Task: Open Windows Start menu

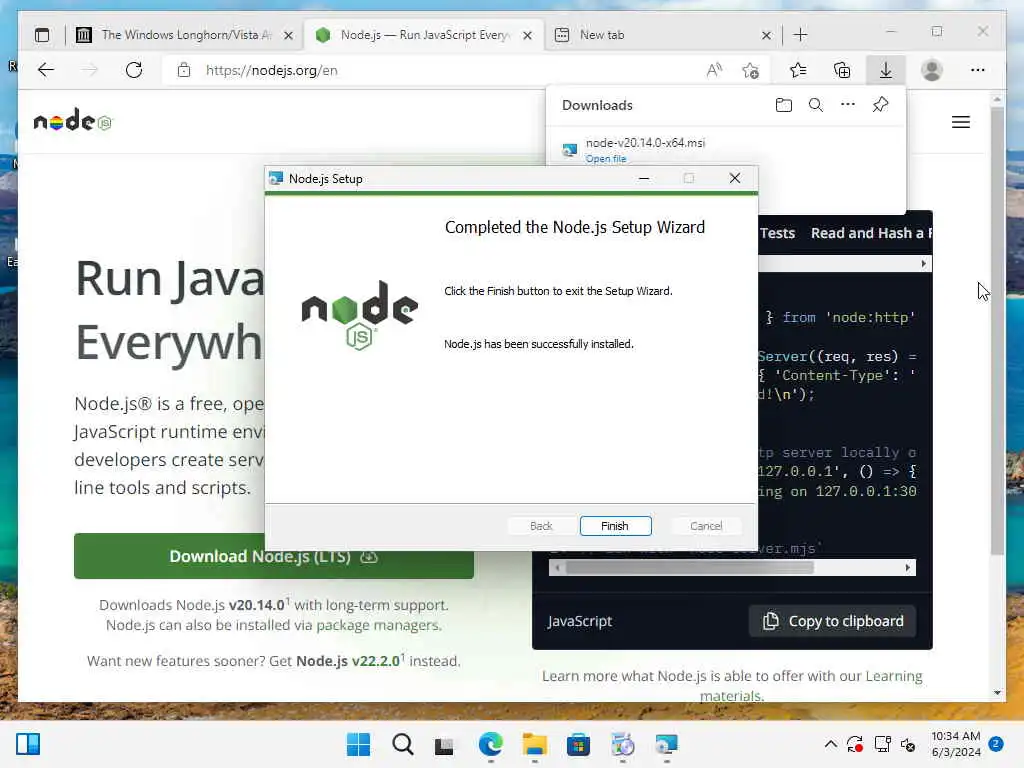Action: 358,744
